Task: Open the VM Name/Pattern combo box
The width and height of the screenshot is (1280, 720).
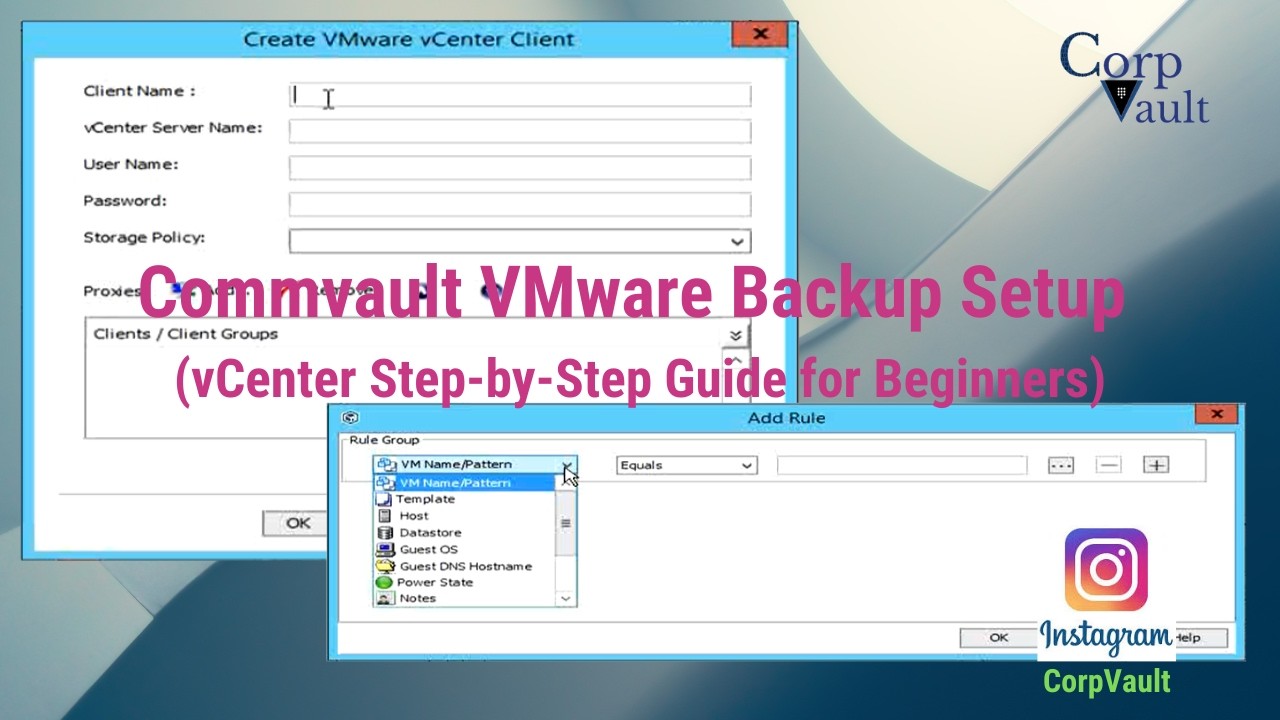Action: click(x=474, y=465)
